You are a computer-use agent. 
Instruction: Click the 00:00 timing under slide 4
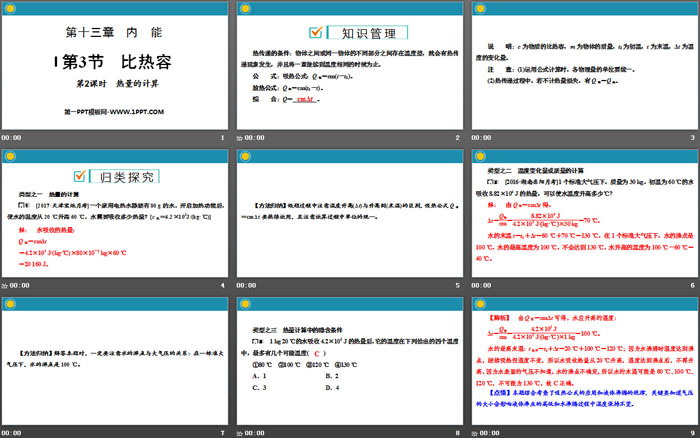(x=20, y=285)
